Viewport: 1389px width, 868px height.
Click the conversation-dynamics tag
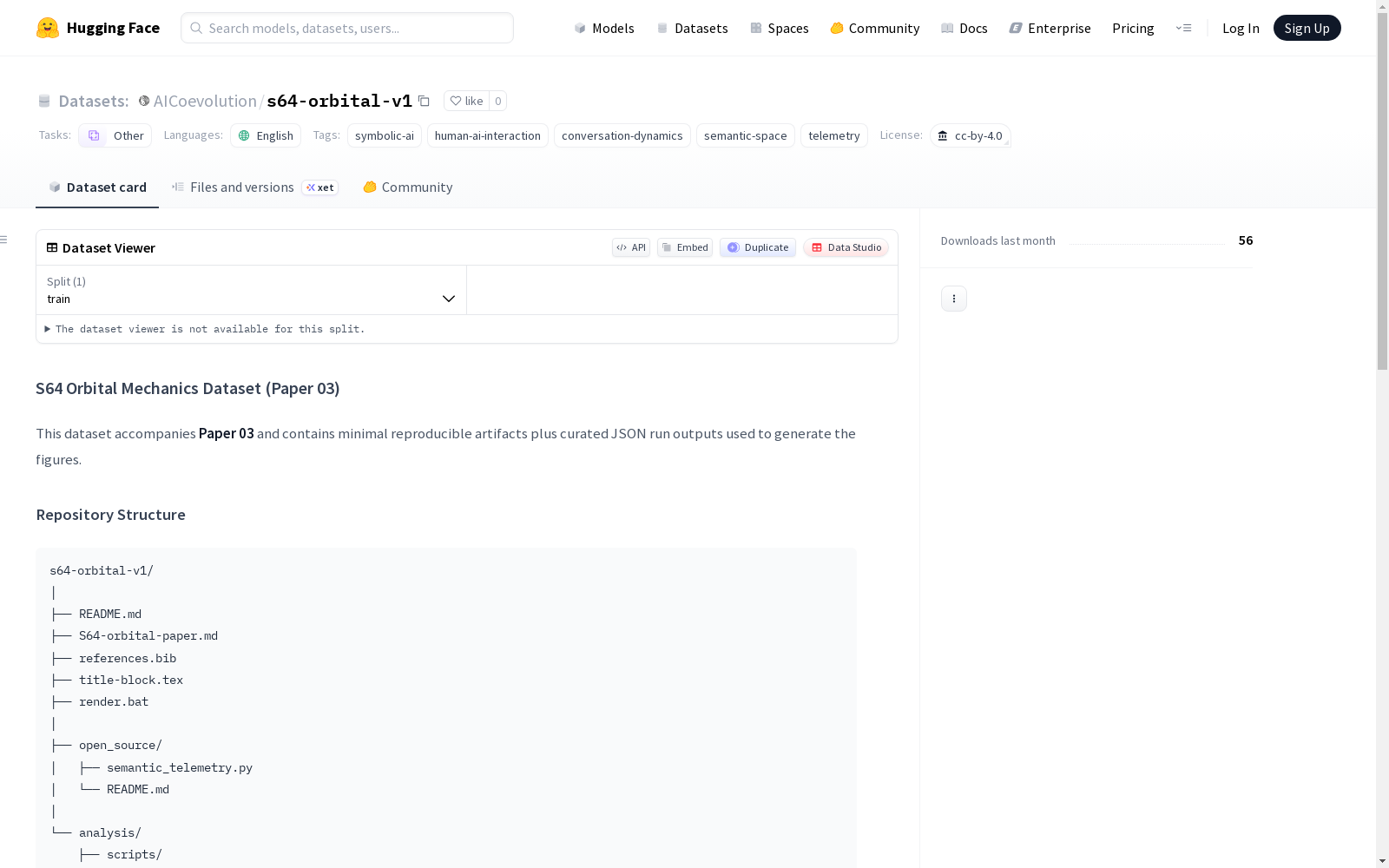[622, 135]
